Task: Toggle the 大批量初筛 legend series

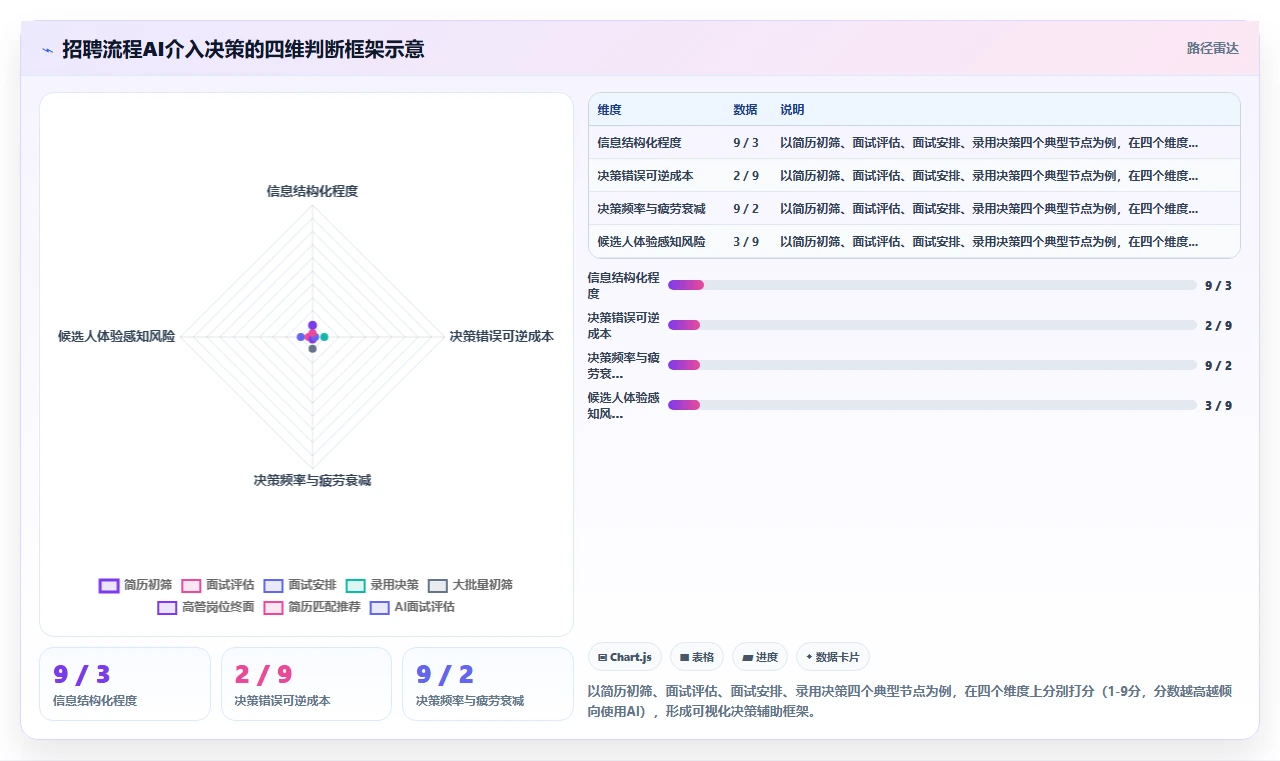Action: point(470,585)
